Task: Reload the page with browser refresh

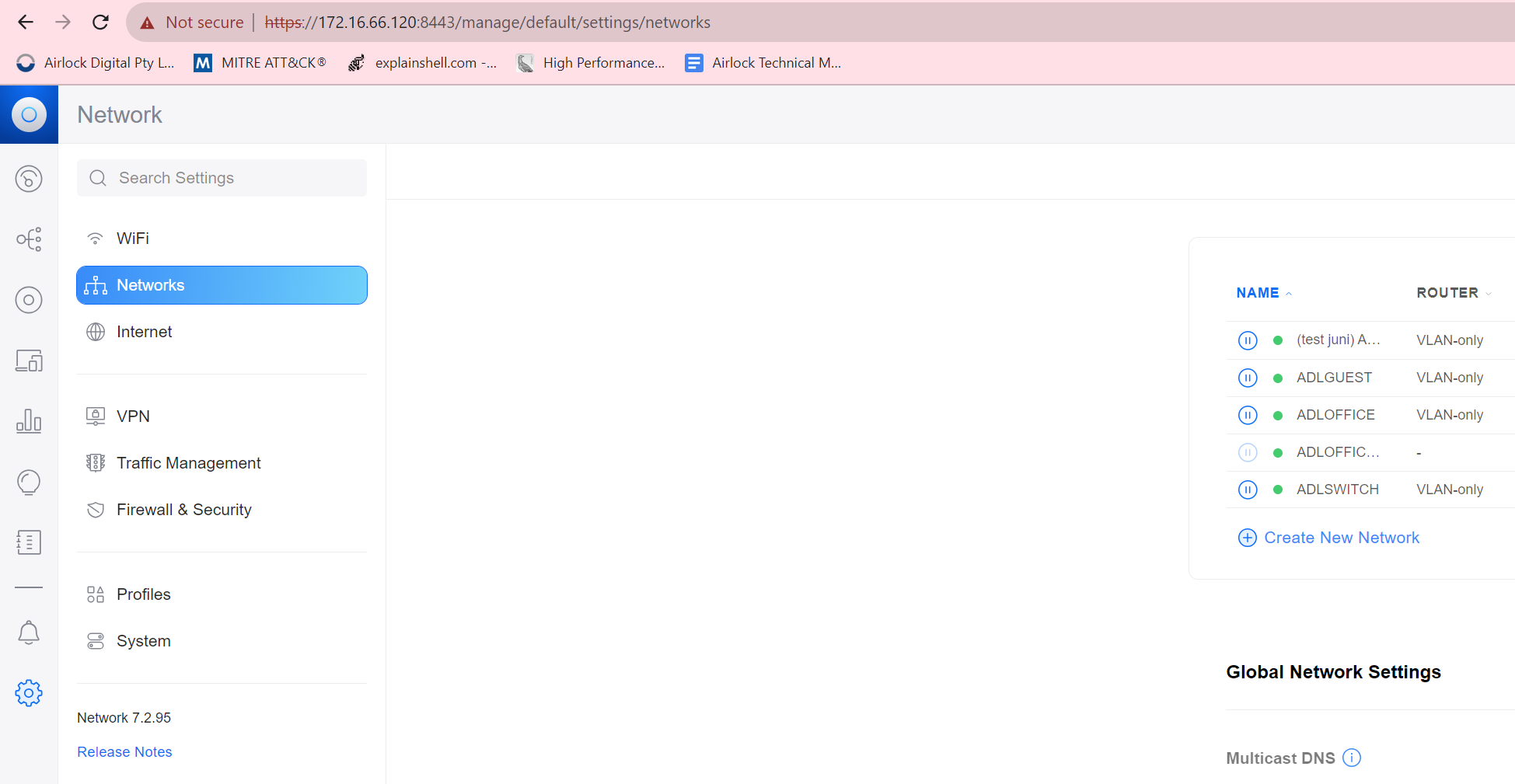Action: pos(100,23)
